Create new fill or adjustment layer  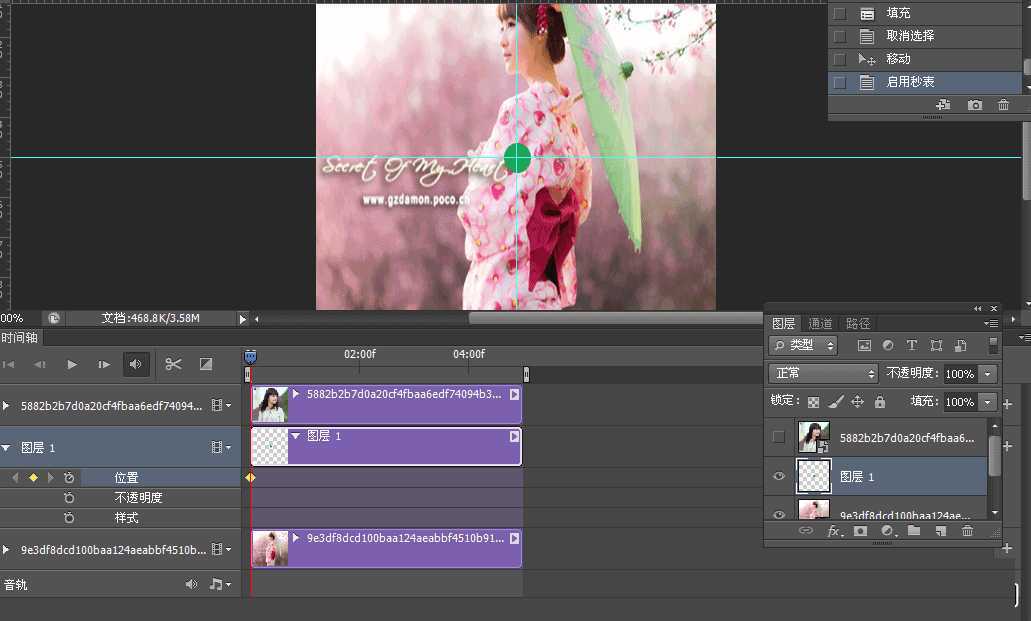coord(888,530)
